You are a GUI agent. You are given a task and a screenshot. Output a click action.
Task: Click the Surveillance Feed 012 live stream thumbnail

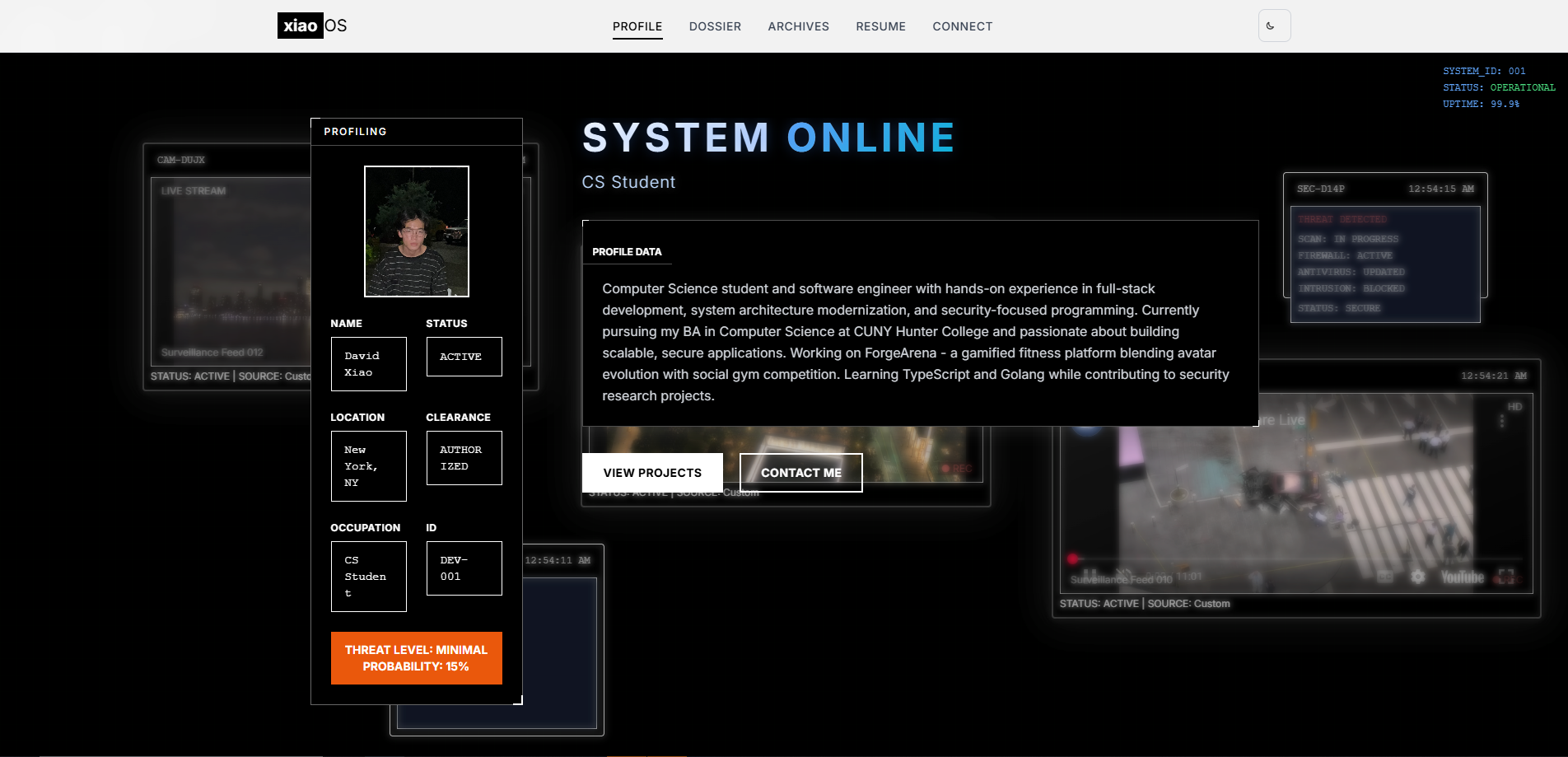pos(231,272)
